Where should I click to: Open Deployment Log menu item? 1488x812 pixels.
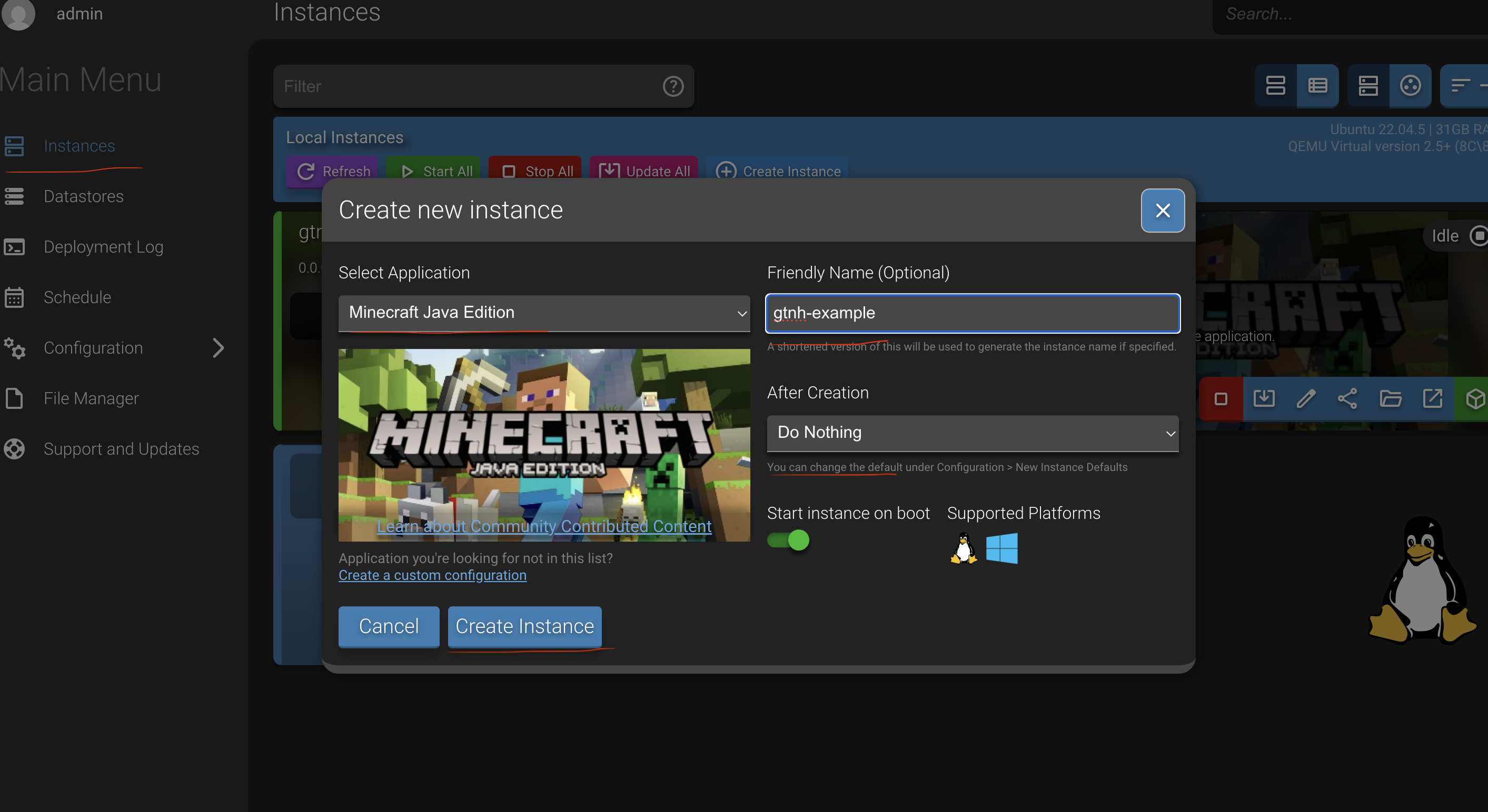[103, 247]
